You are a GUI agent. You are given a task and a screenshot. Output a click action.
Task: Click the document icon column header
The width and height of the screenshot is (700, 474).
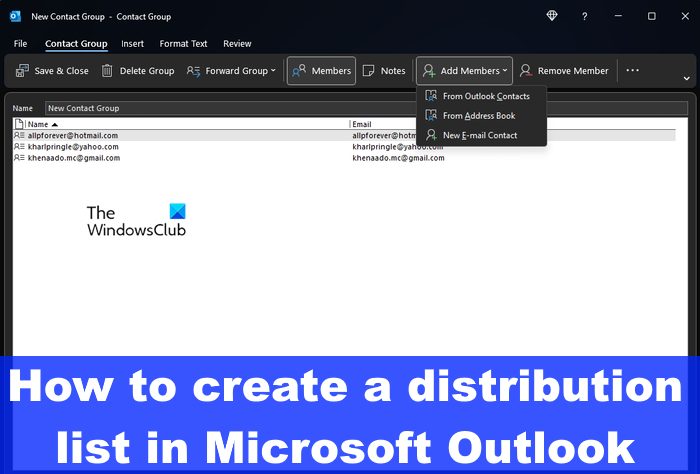pyautogui.click(x=19, y=124)
